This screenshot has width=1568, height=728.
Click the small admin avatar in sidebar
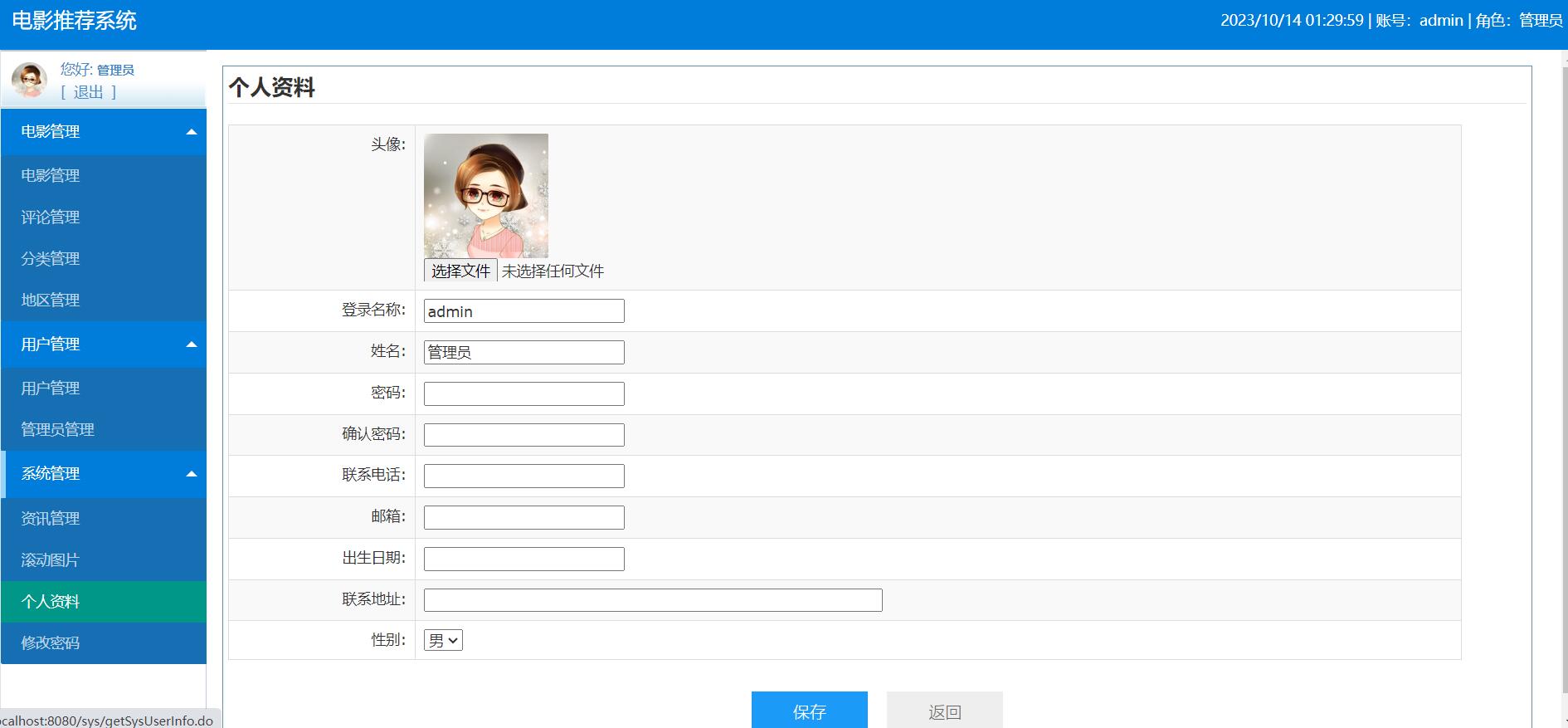(29, 80)
